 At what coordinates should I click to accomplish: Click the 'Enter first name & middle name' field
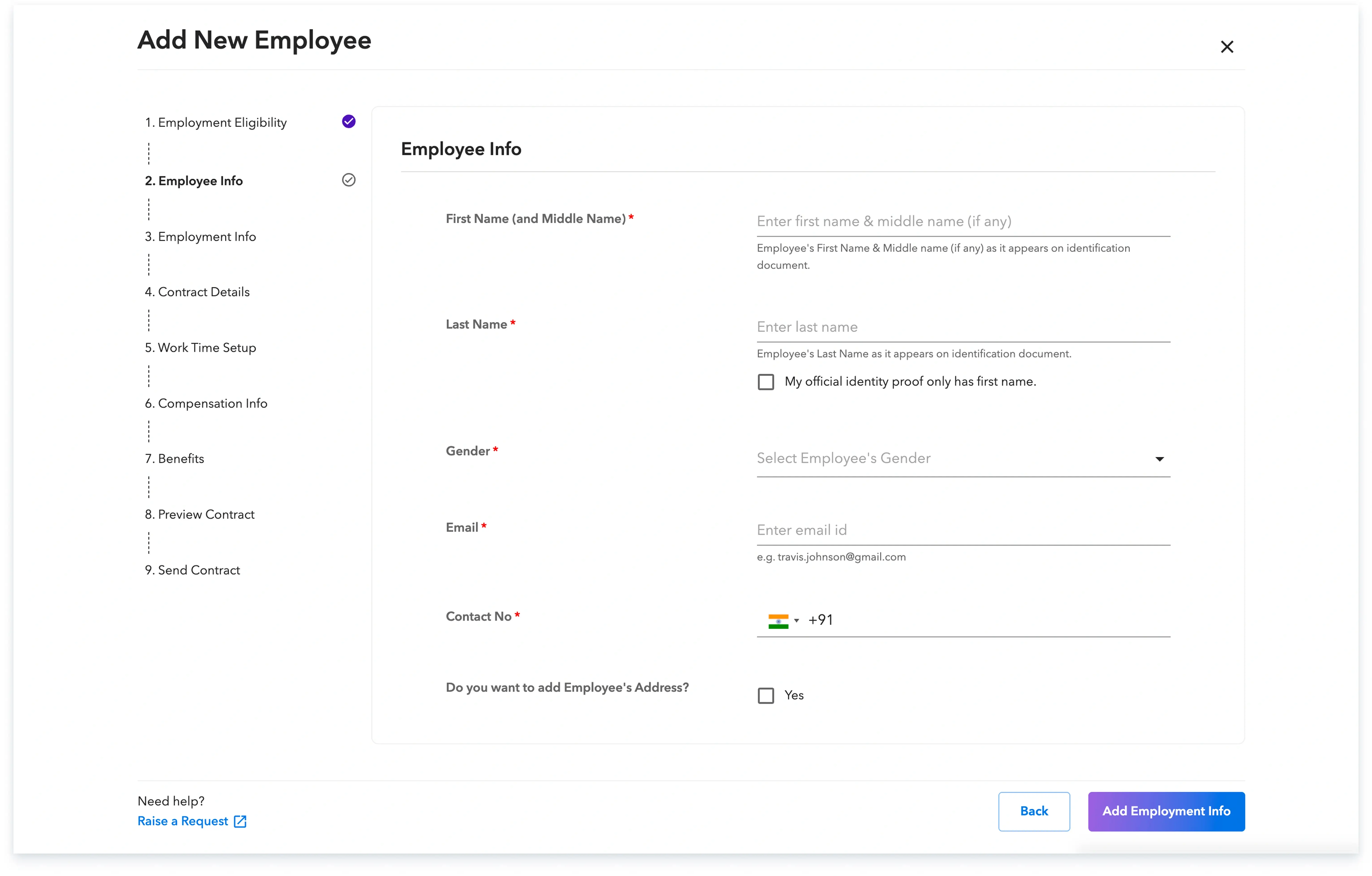coord(963,222)
